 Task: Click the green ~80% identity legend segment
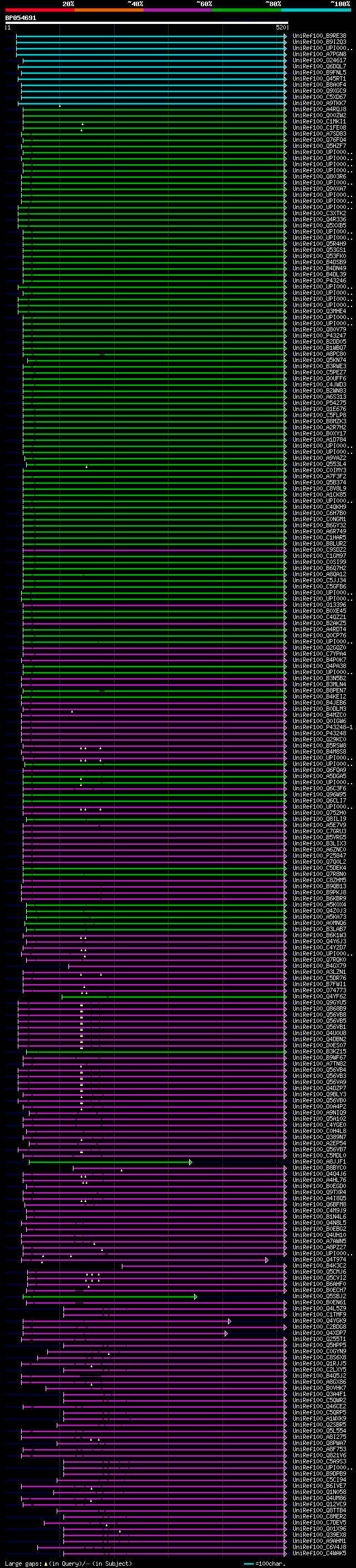(247, 11)
